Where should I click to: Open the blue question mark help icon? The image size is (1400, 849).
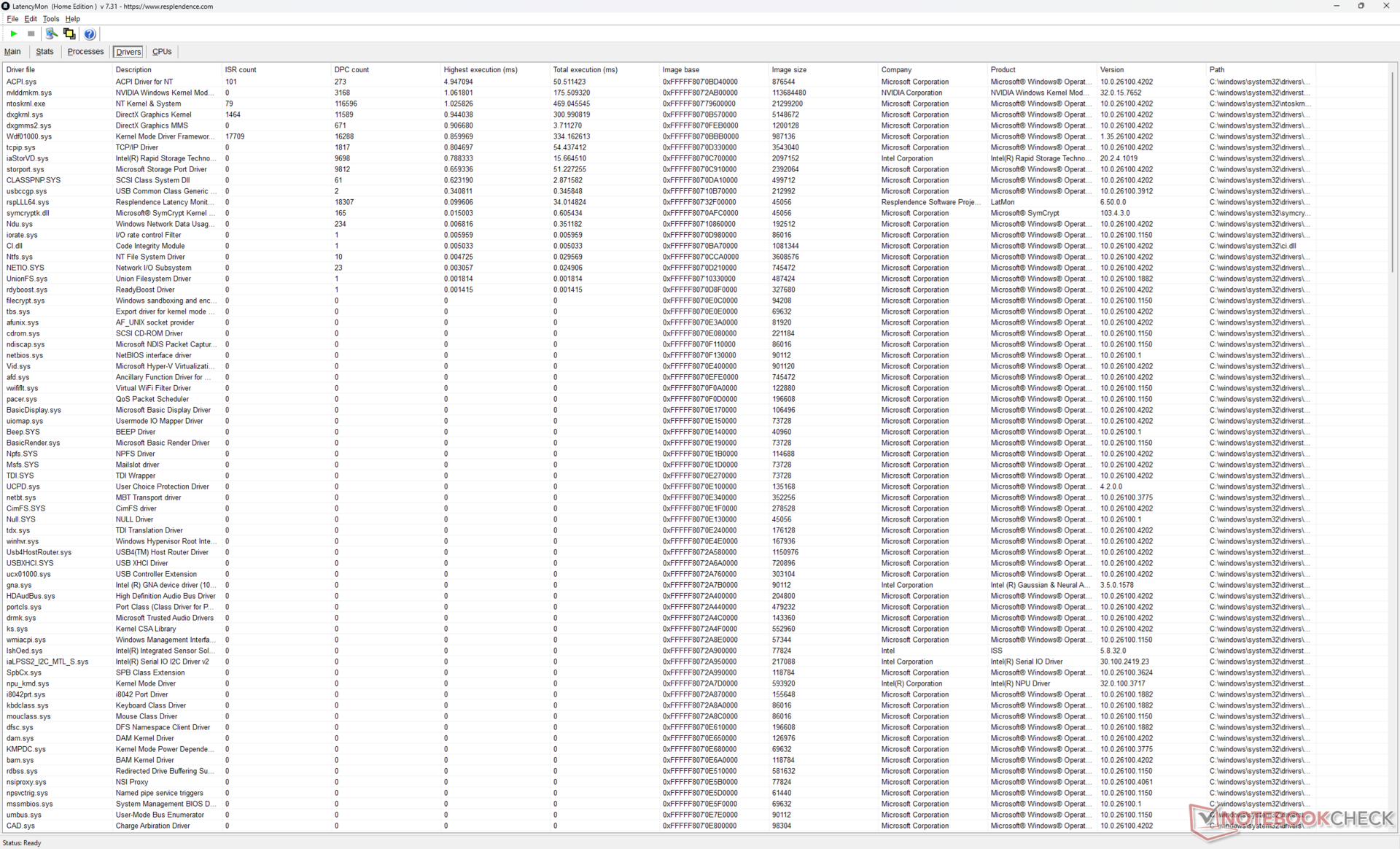(90, 34)
